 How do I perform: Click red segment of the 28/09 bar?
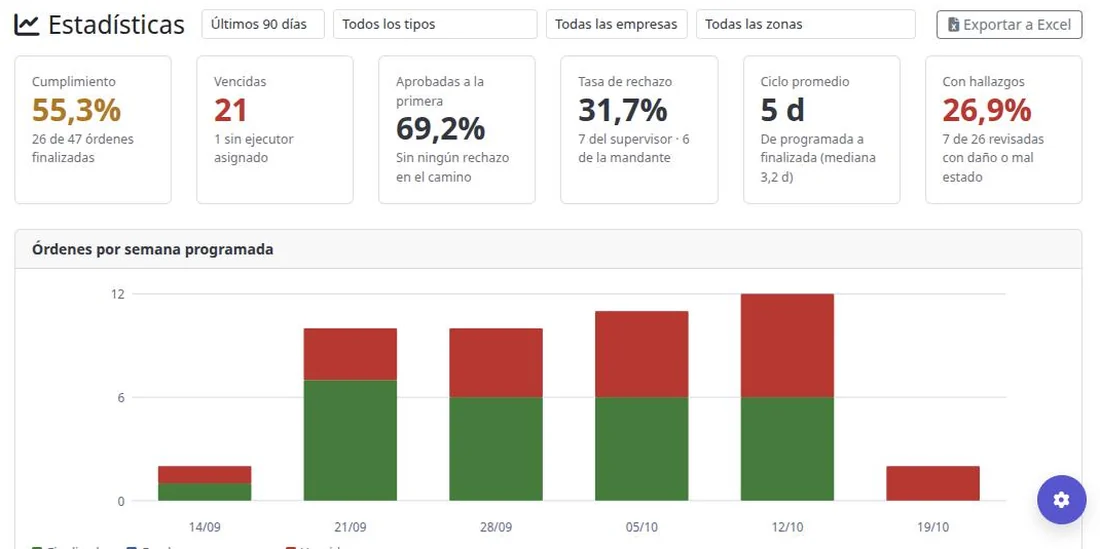(496, 362)
